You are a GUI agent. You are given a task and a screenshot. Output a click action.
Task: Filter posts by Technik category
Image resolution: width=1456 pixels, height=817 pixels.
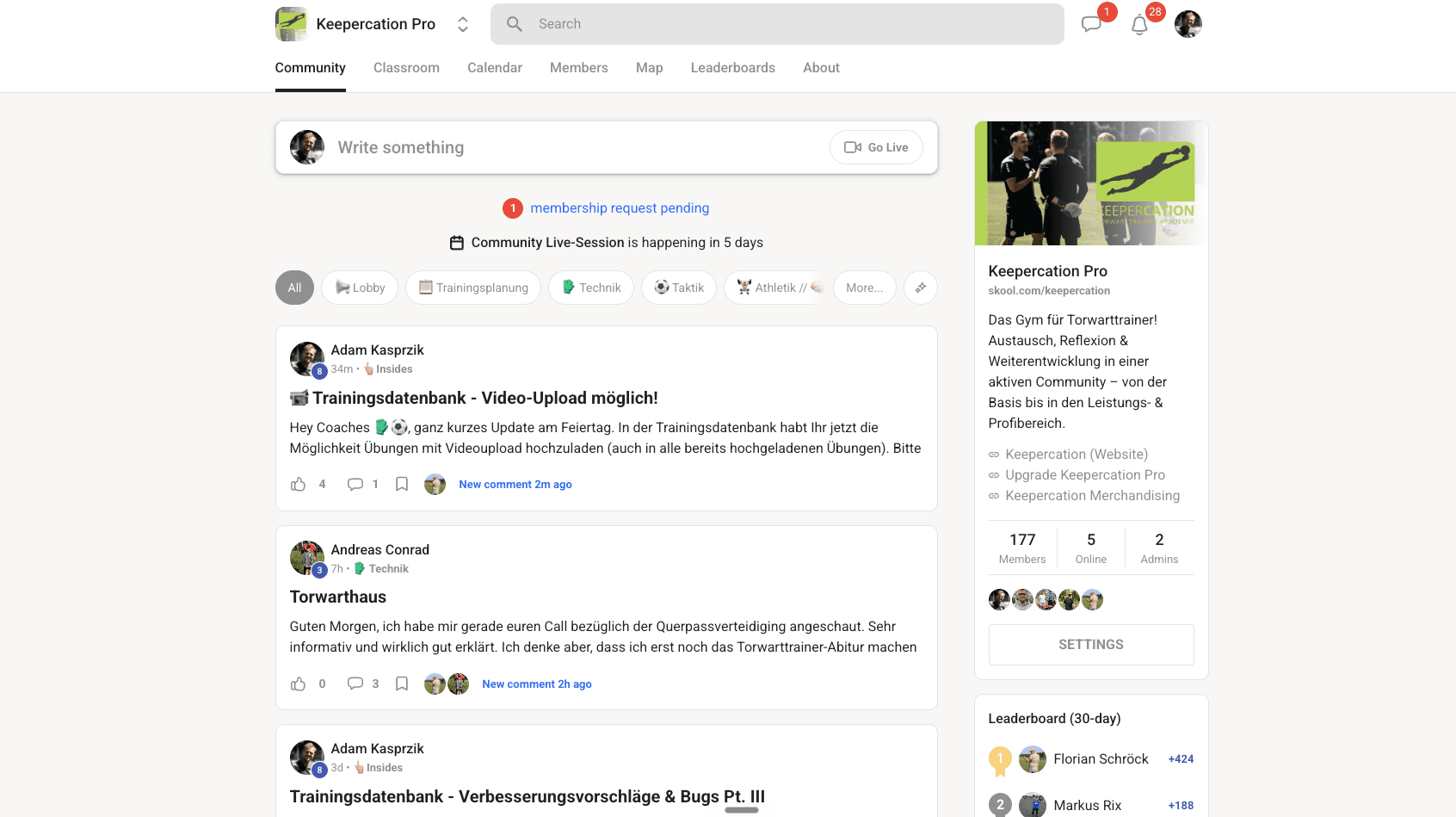pyautogui.click(x=591, y=288)
